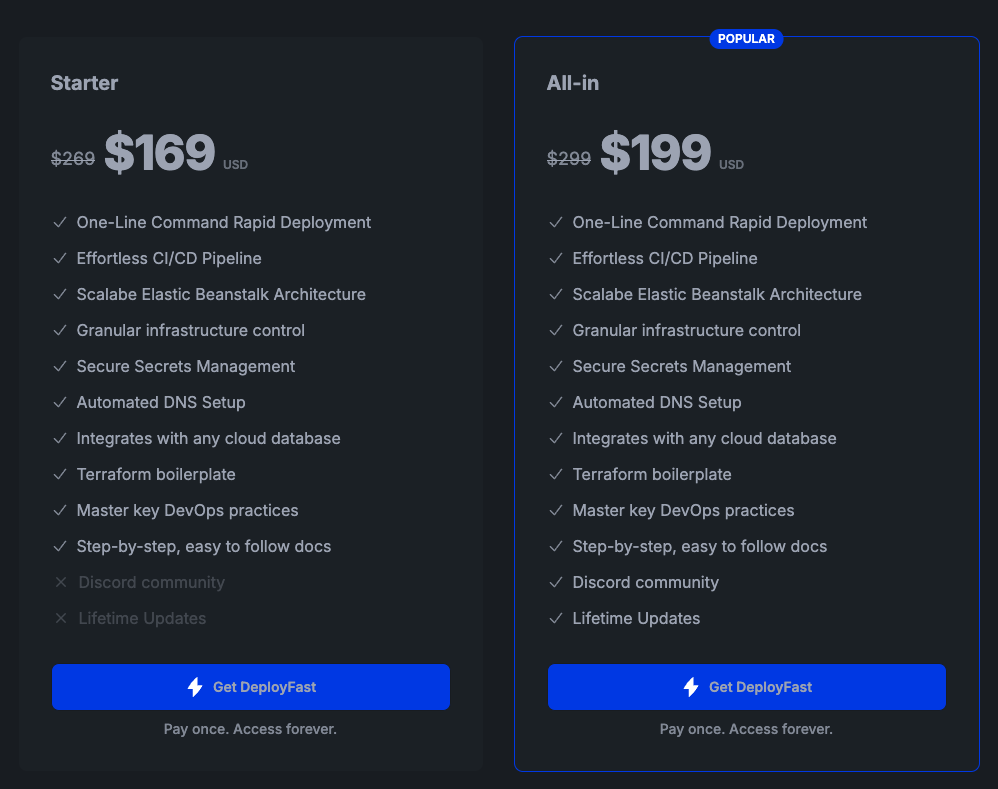Click the checkmark beside Starter's Secure Secrets Management
Screen dimensions: 998x789
(x=60, y=366)
